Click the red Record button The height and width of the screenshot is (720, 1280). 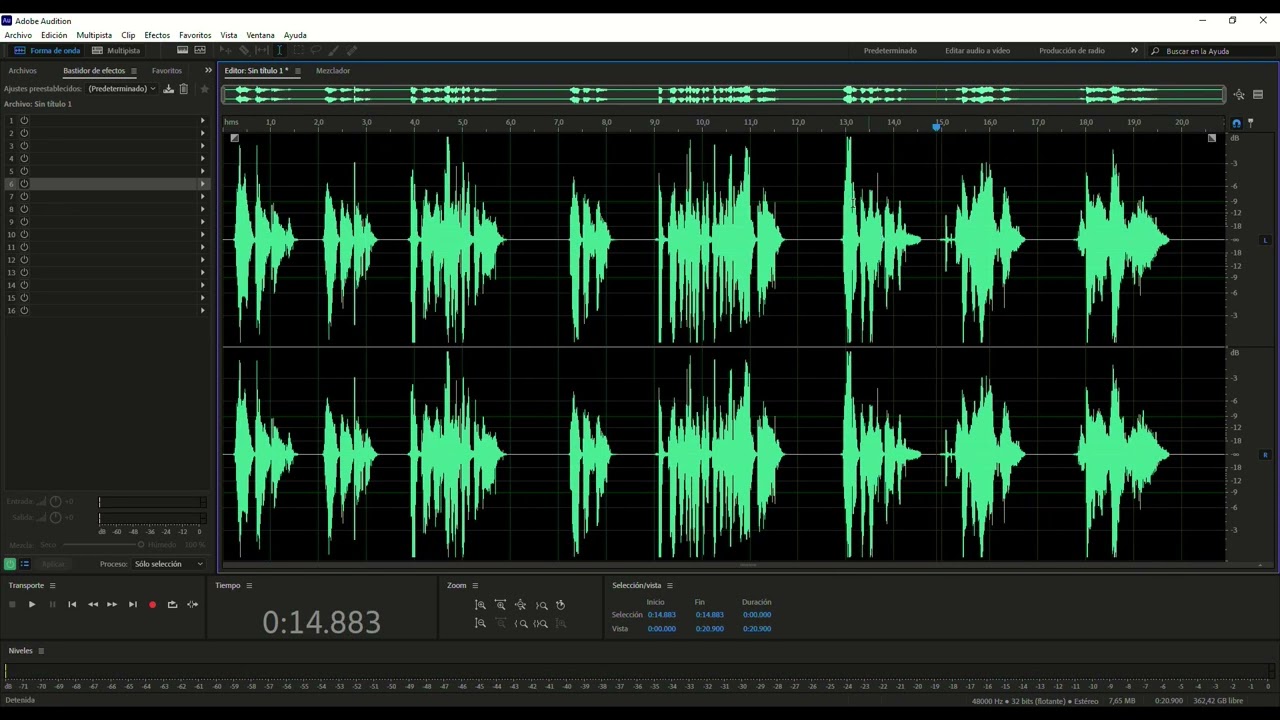(x=152, y=604)
